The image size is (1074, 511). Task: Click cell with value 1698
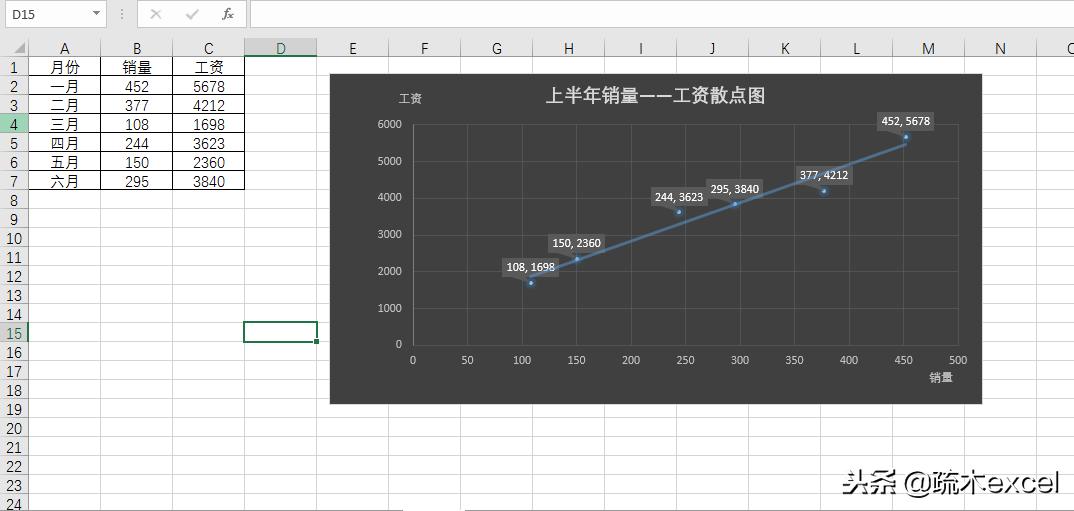209,124
